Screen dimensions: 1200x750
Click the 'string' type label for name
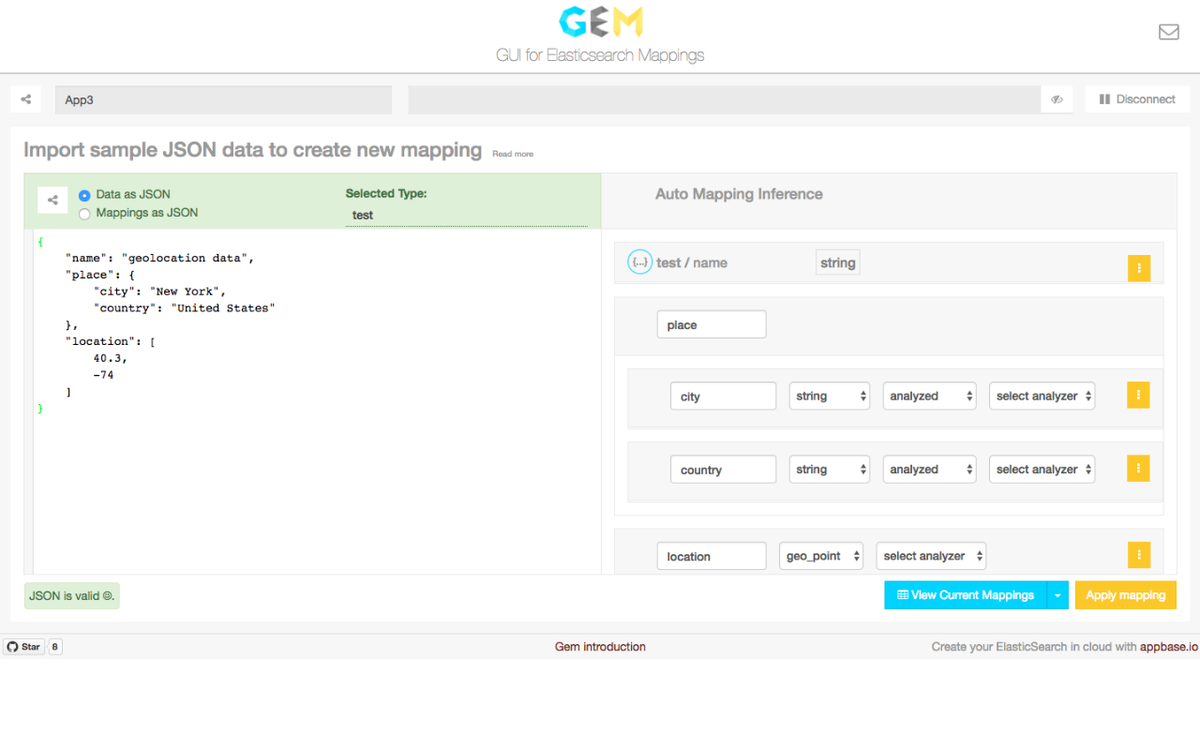[838, 263]
